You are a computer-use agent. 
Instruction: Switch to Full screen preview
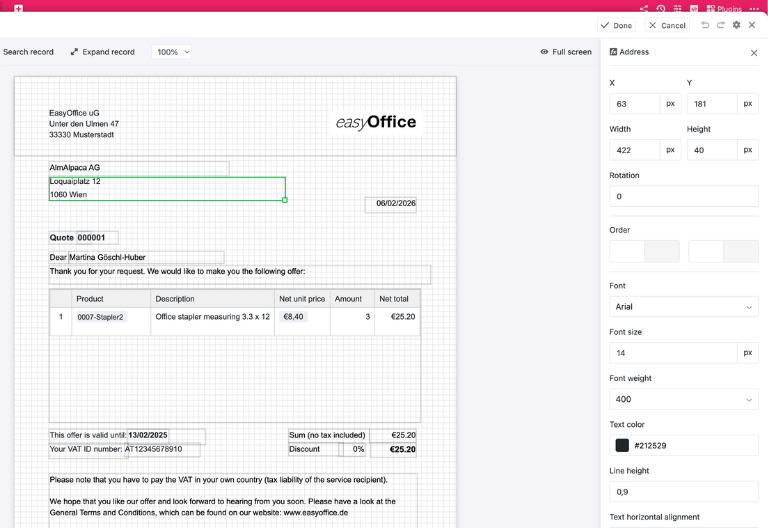point(566,52)
